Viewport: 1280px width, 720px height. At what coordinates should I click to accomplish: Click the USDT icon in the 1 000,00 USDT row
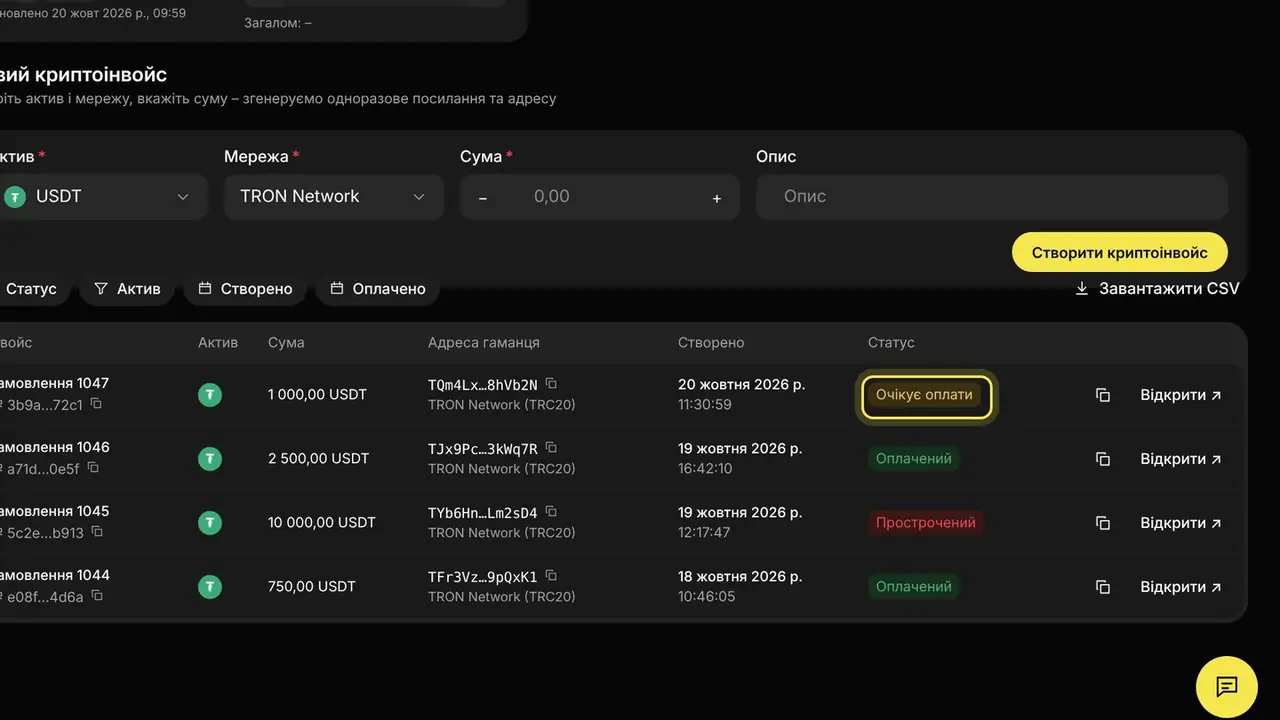(210, 395)
